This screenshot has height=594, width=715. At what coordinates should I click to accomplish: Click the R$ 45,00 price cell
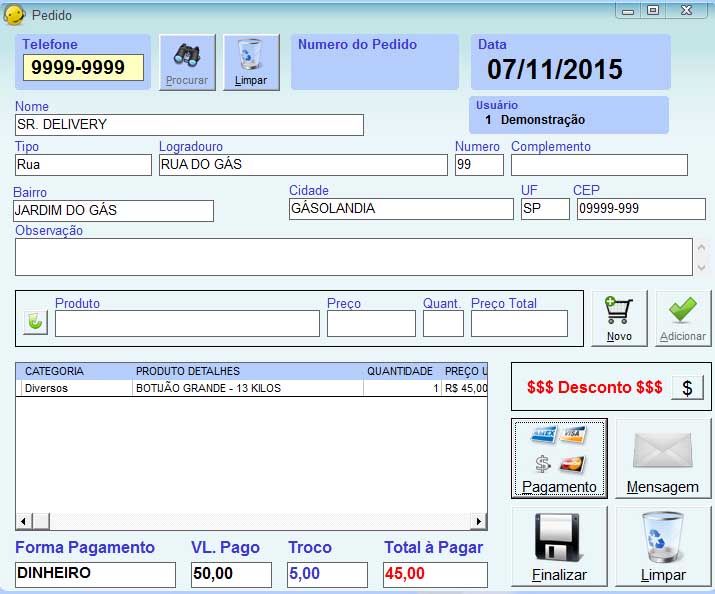point(466,388)
